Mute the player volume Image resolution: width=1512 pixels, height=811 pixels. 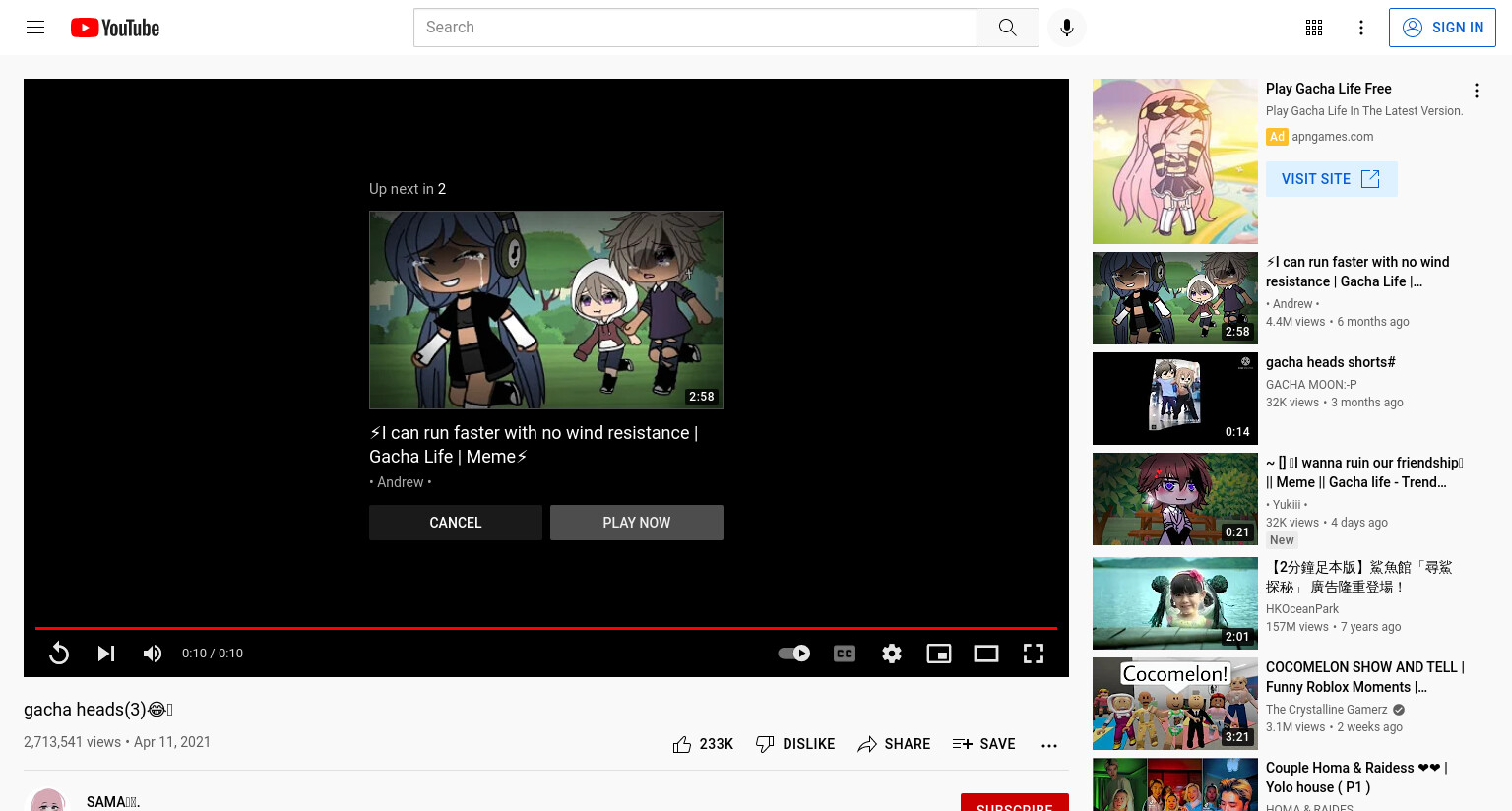(x=153, y=654)
